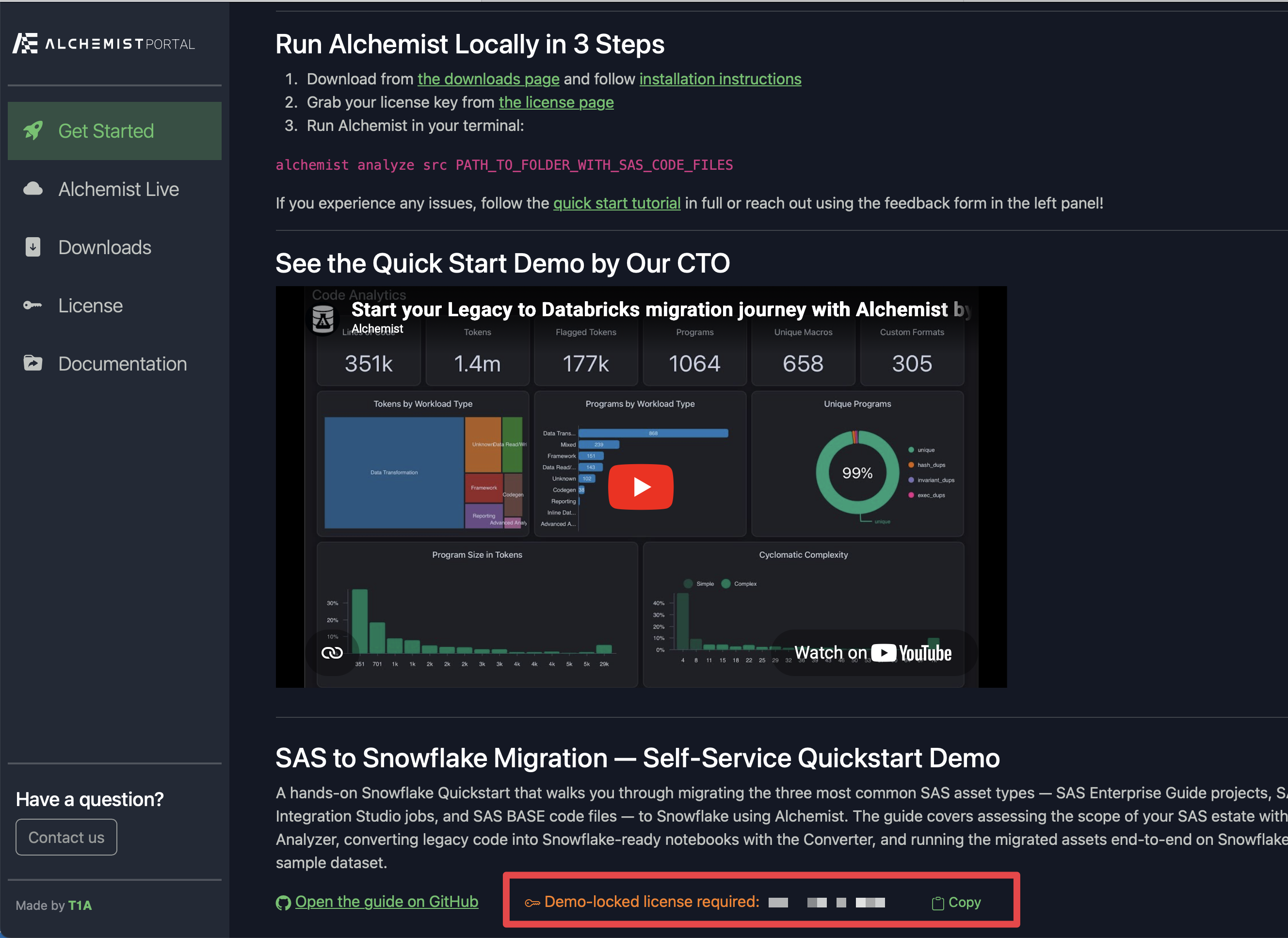Click the 'See the Quick Start Demo by Our CTO' heading
This screenshot has width=1288, height=938.
click(x=502, y=264)
